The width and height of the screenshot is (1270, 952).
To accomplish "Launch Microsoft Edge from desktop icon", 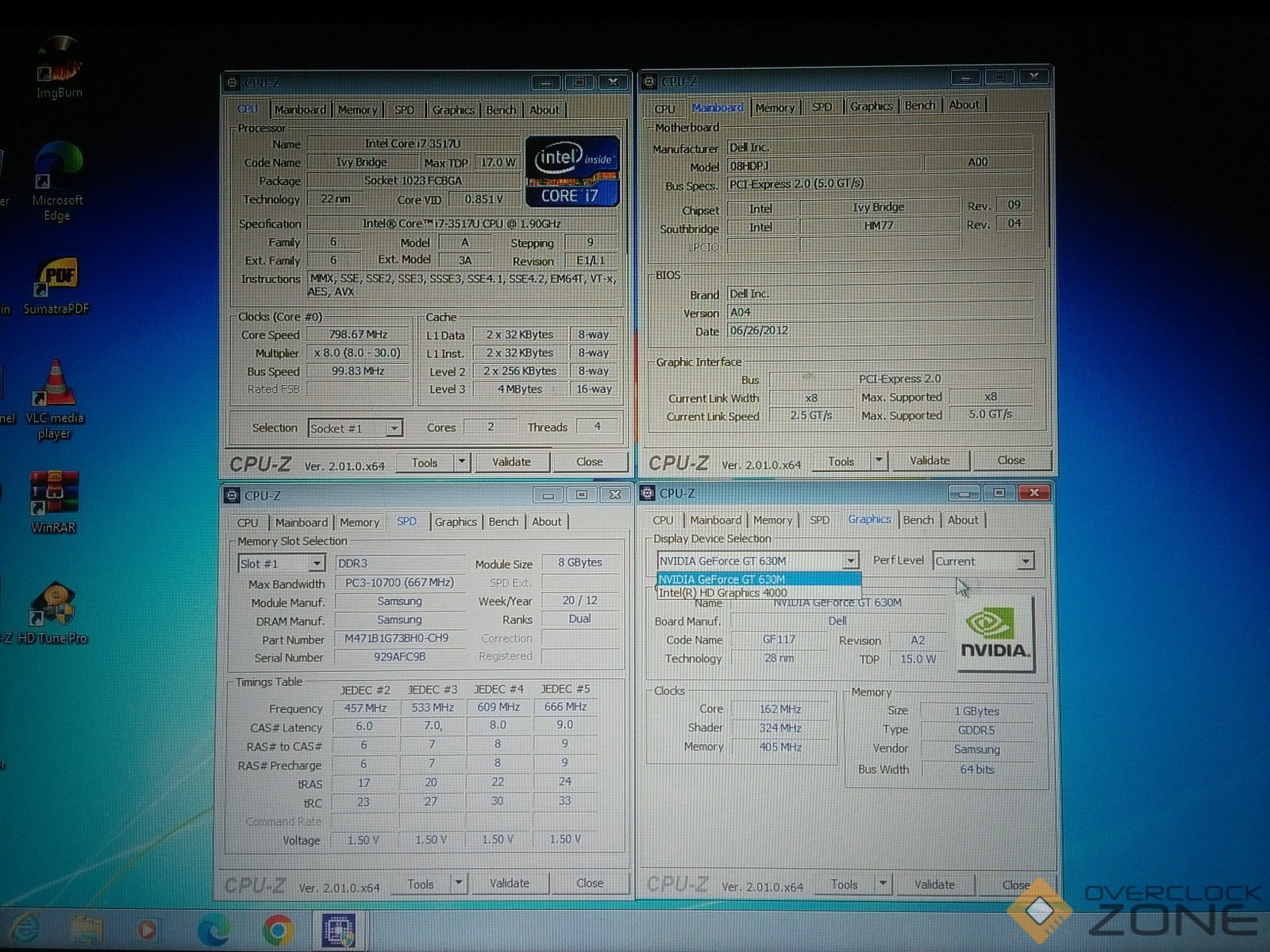I will point(57,181).
